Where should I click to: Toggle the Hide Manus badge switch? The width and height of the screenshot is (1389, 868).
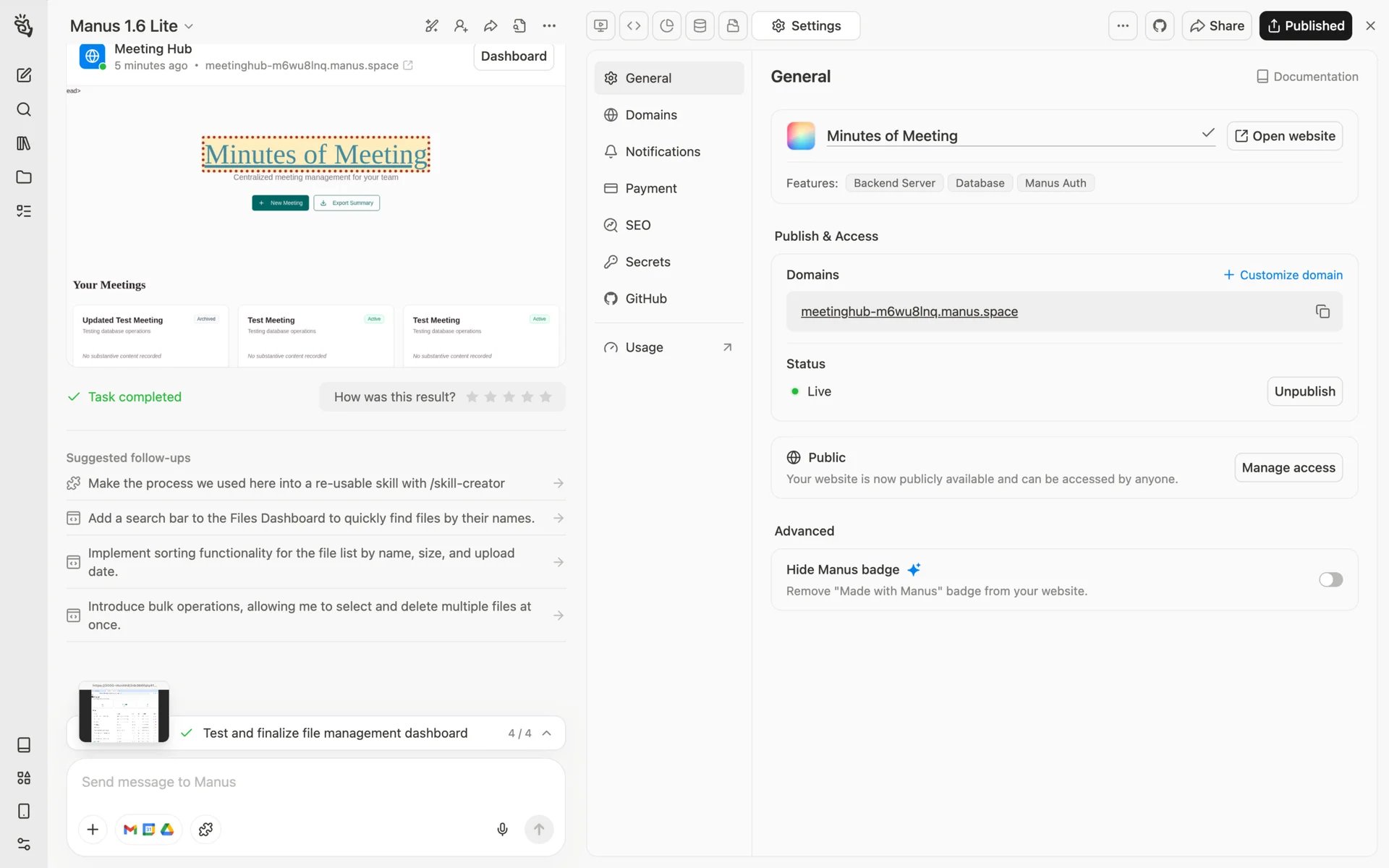click(x=1330, y=579)
